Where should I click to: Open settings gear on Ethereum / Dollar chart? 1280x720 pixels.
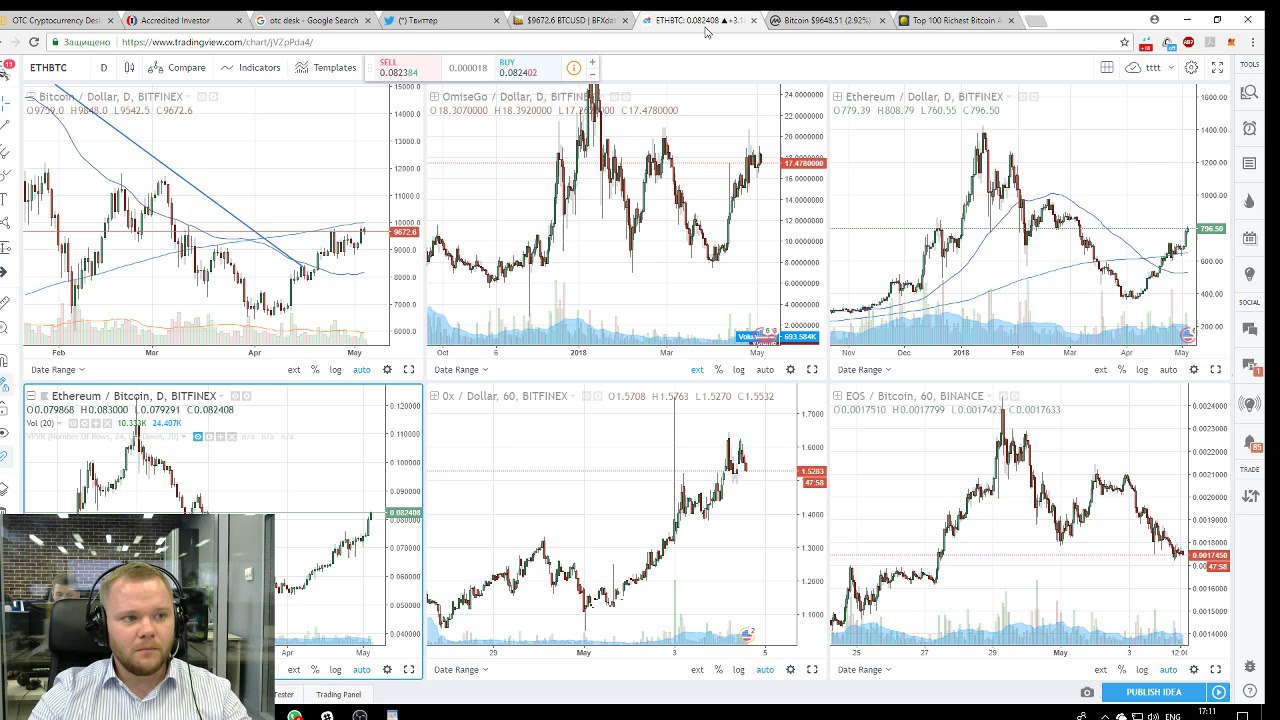[1194, 370]
